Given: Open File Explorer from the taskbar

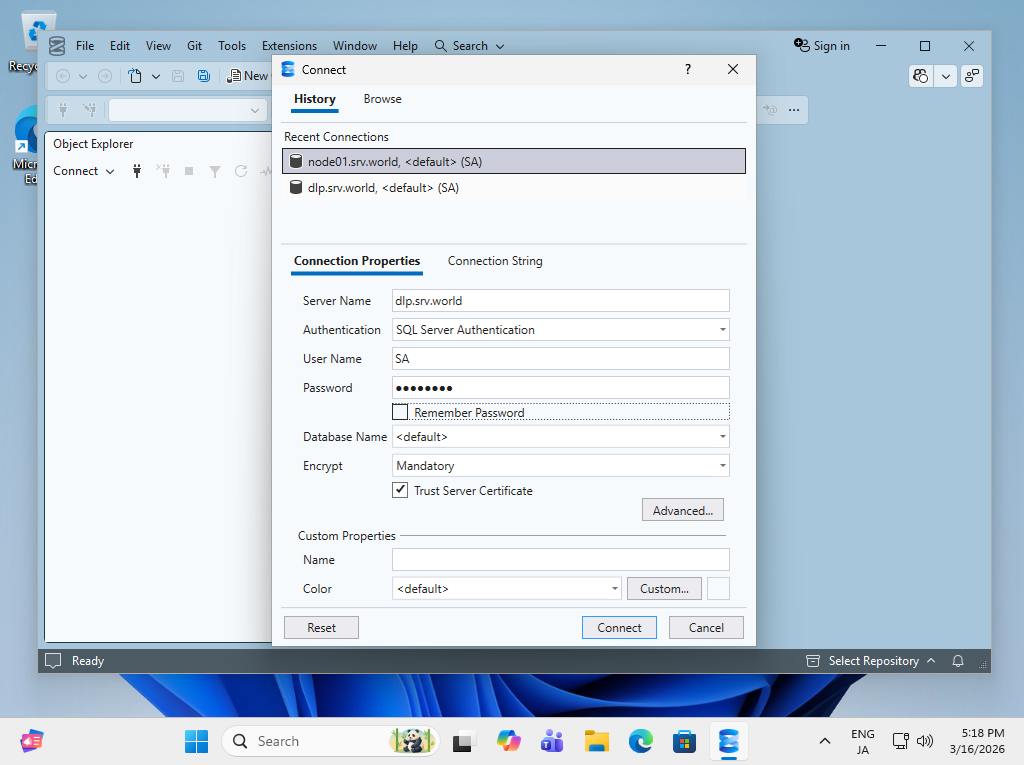Looking at the screenshot, I should pyautogui.click(x=596, y=741).
